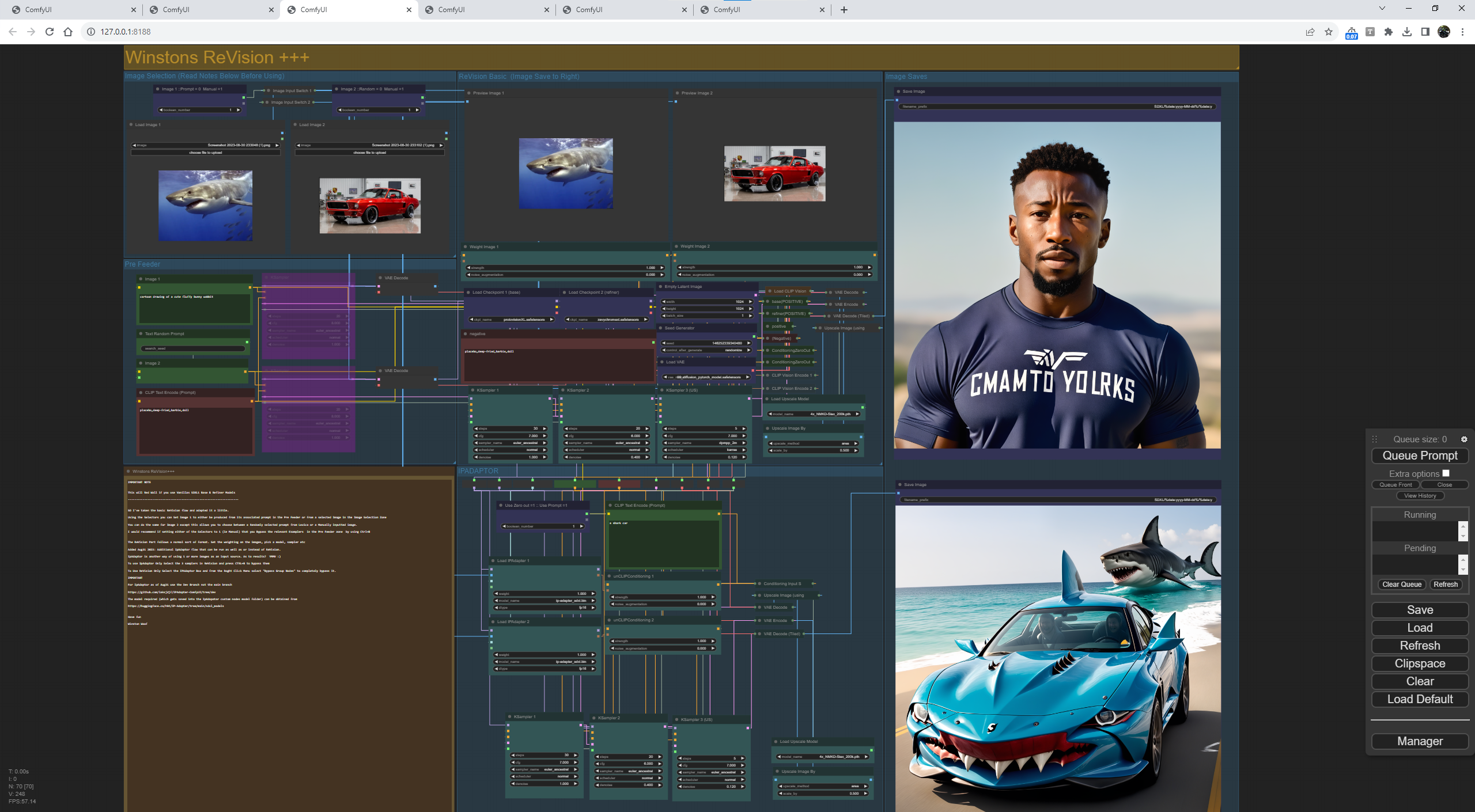Viewport: 1475px width, 812px height.
Task: Bookmark this page with the star
Action: click(1329, 32)
